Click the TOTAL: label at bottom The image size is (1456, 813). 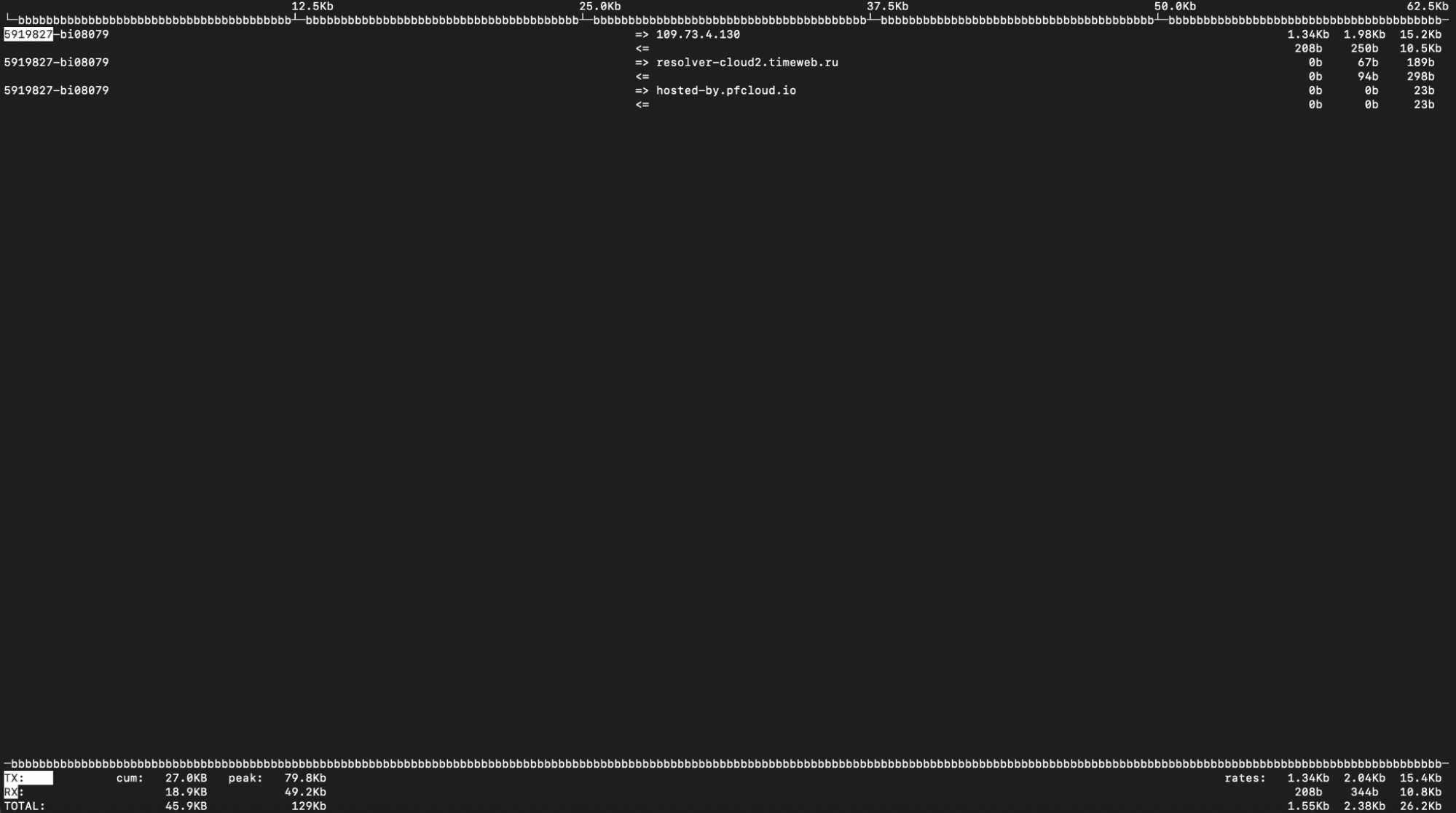pyautogui.click(x=24, y=806)
